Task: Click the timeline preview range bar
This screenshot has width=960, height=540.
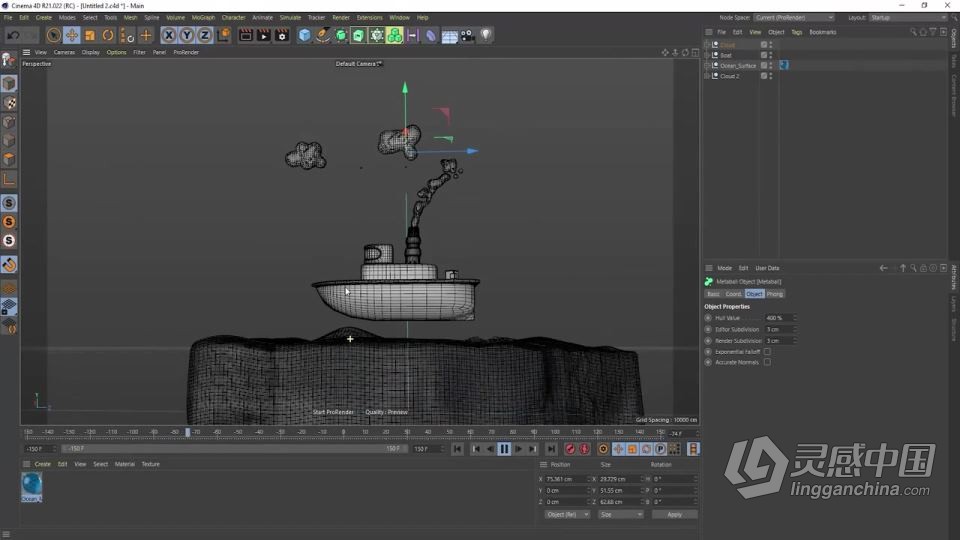Action: coord(233,449)
